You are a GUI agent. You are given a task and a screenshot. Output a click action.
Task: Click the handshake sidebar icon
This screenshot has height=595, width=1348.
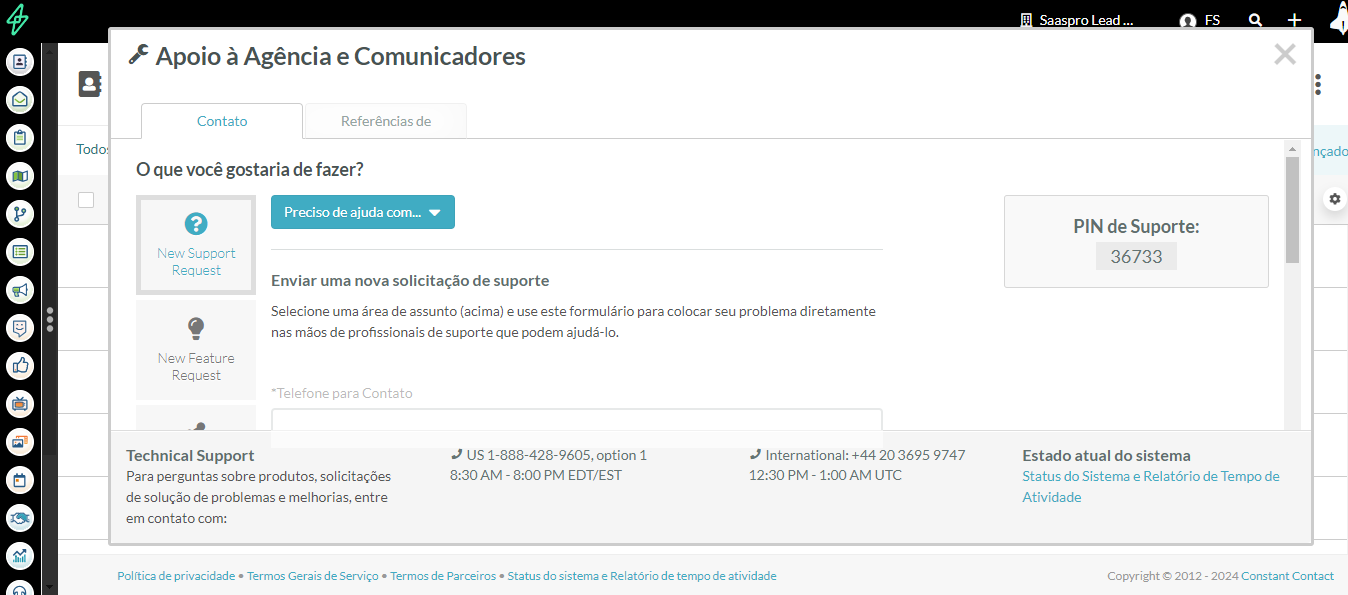tap(20, 518)
